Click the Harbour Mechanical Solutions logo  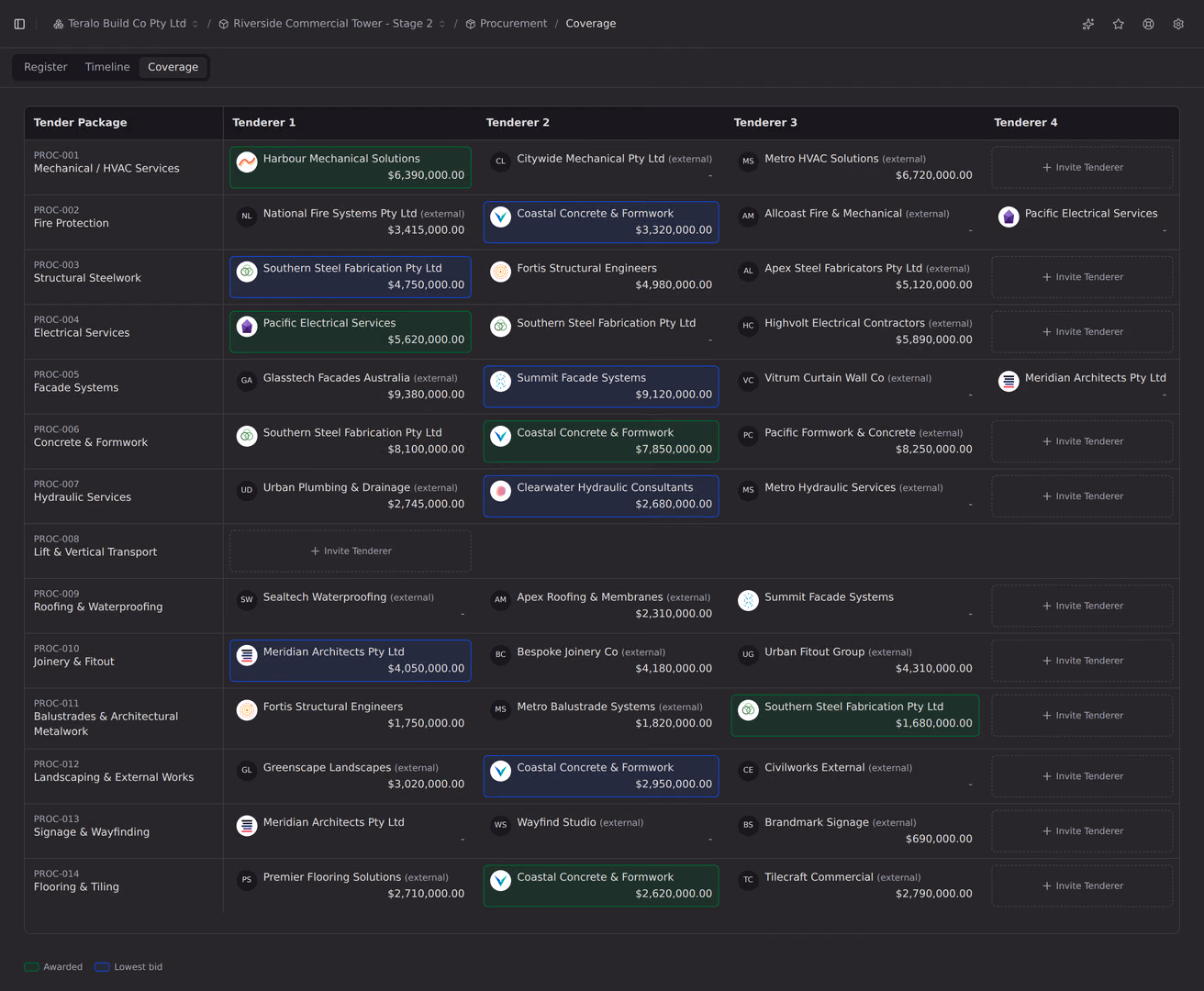click(247, 161)
